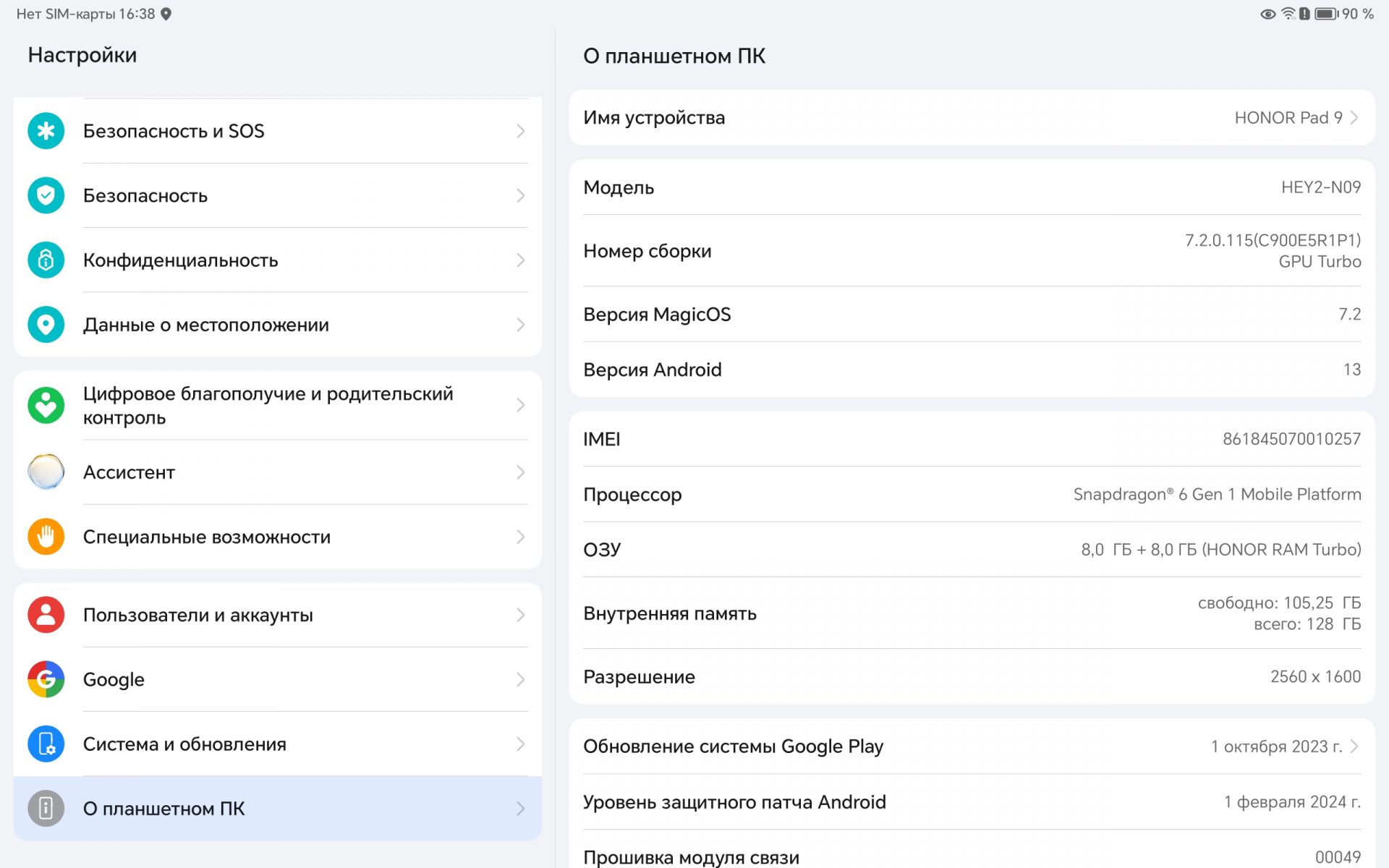Tap the ОЗУ HONOR RAM Turbo row

971,550
